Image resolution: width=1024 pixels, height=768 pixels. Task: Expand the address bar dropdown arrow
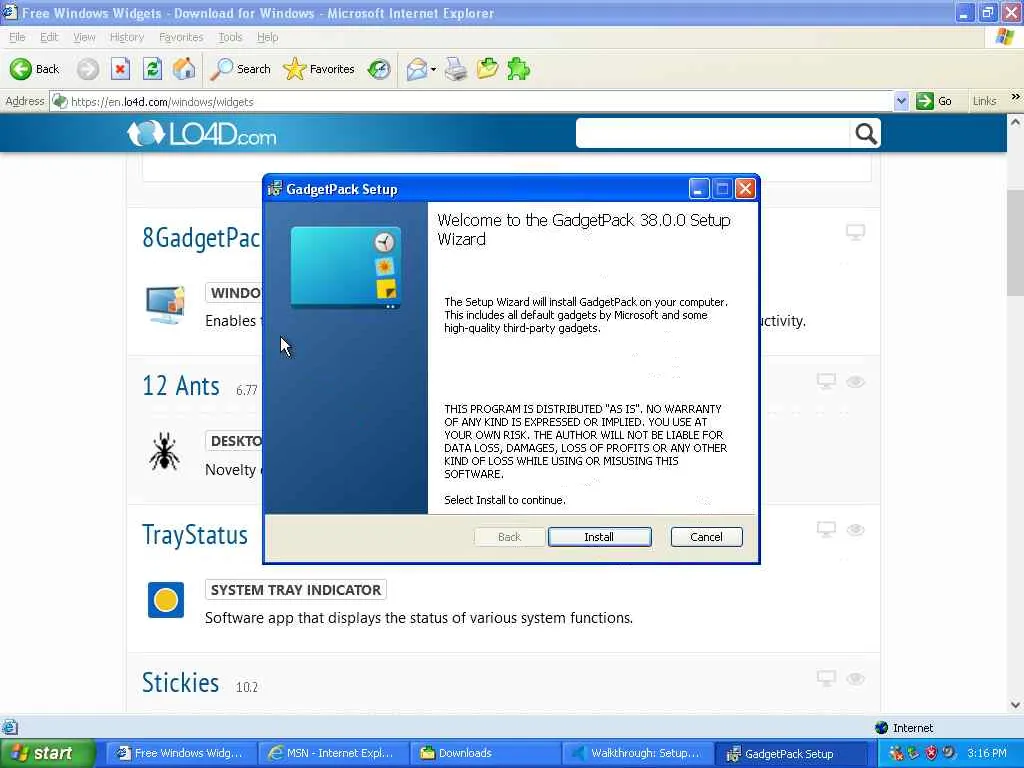click(x=901, y=101)
